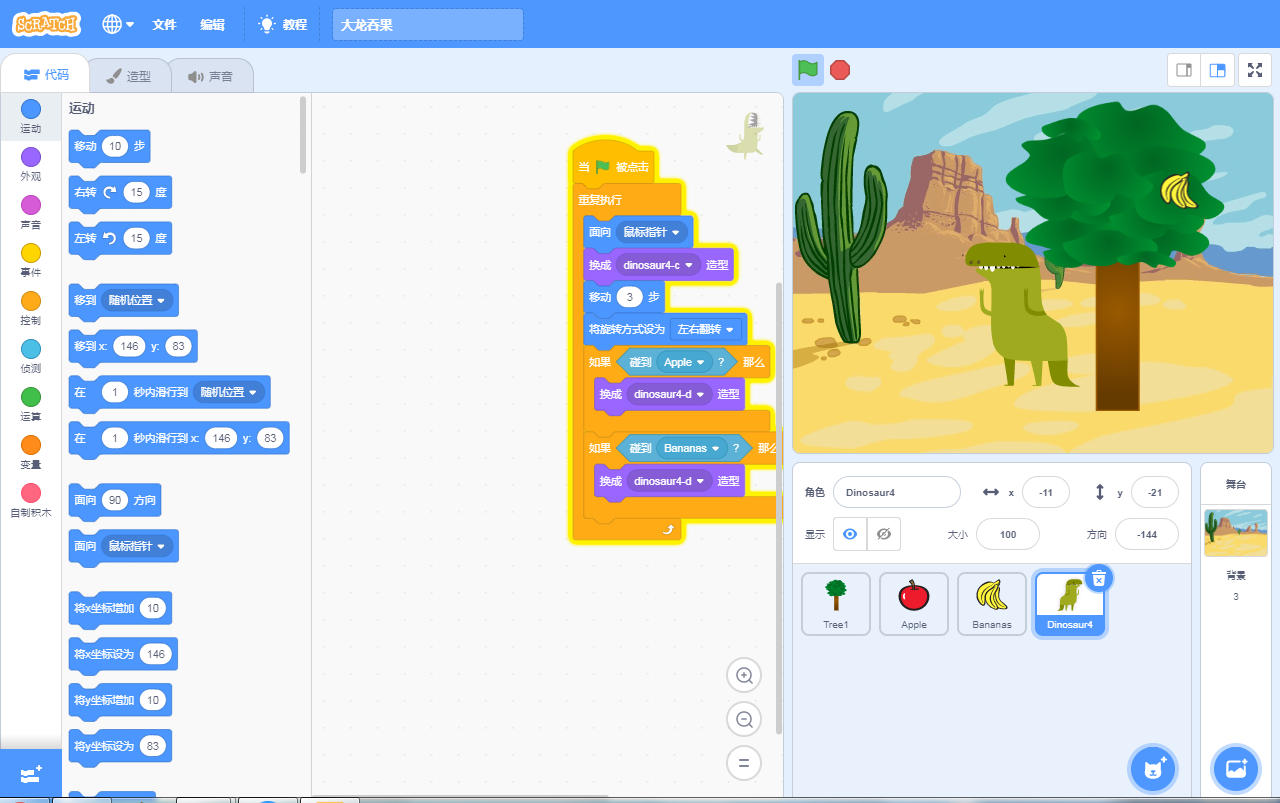This screenshot has width=1280, height=803.
Task: Select the 自制积木 block category
Action: pyautogui.click(x=31, y=500)
